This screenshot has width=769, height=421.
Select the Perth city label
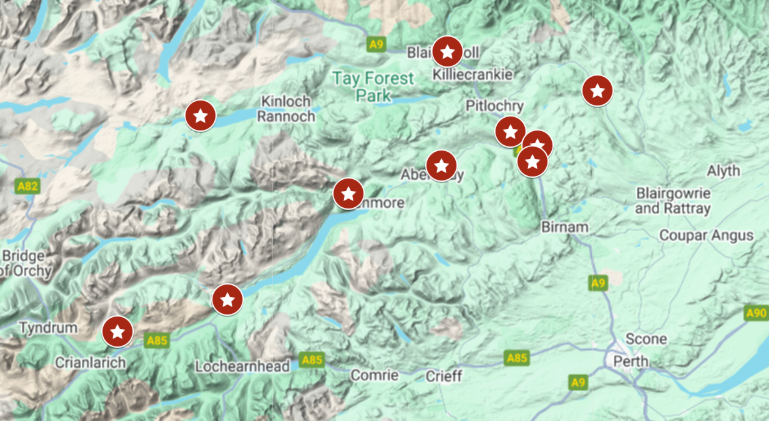point(631,362)
